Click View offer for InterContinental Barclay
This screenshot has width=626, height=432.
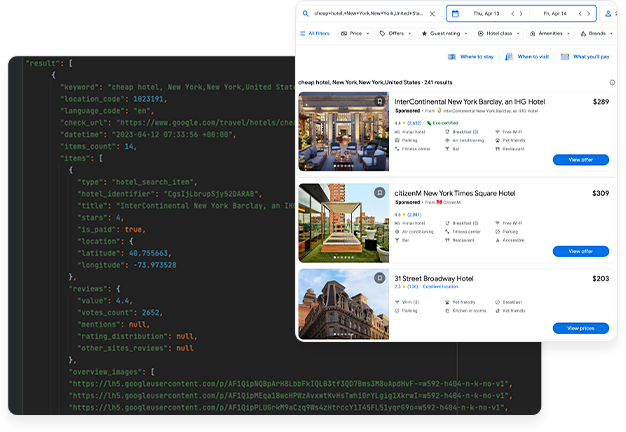coord(580,160)
